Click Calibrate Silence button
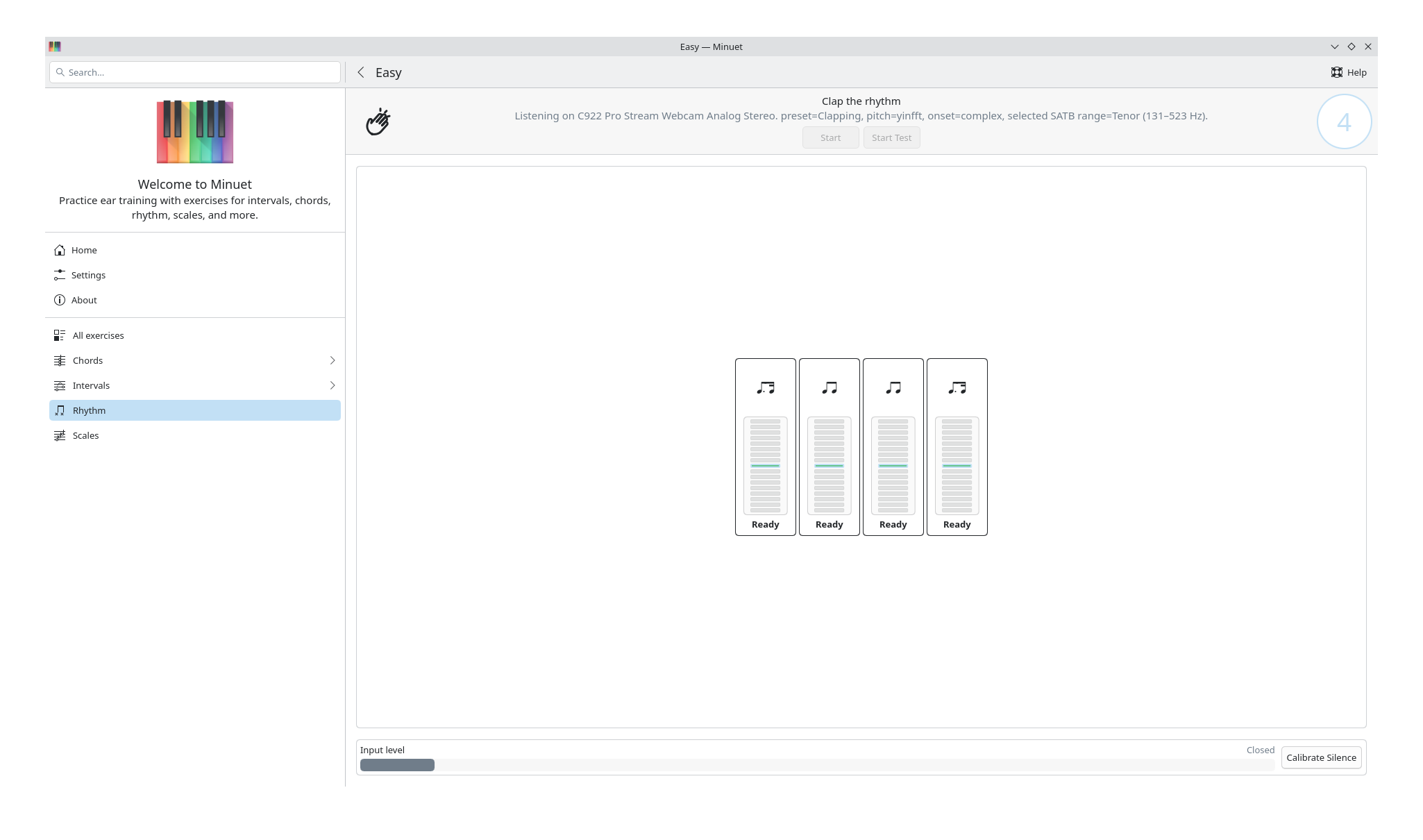This screenshot has width=1423, height=840. click(x=1321, y=757)
